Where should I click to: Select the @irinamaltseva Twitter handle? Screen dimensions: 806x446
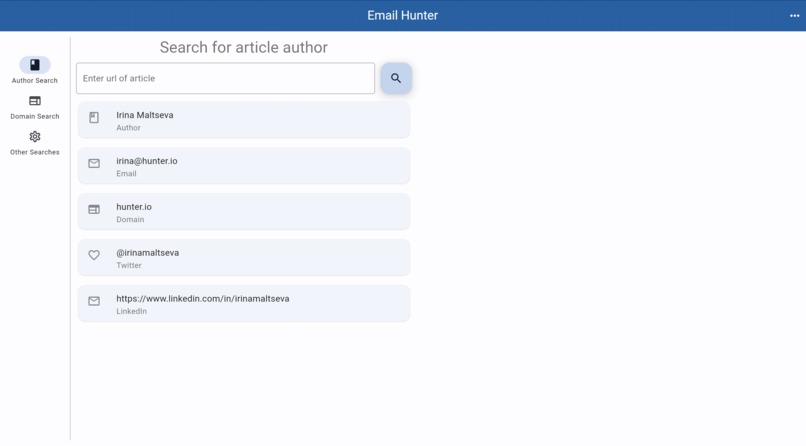tap(148, 253)
